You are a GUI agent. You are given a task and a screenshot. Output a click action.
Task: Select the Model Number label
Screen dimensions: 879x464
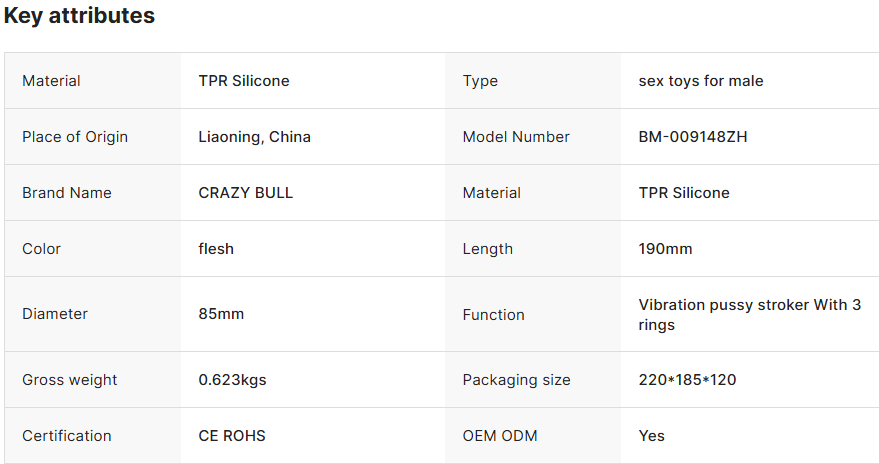[x=516, y=137]
